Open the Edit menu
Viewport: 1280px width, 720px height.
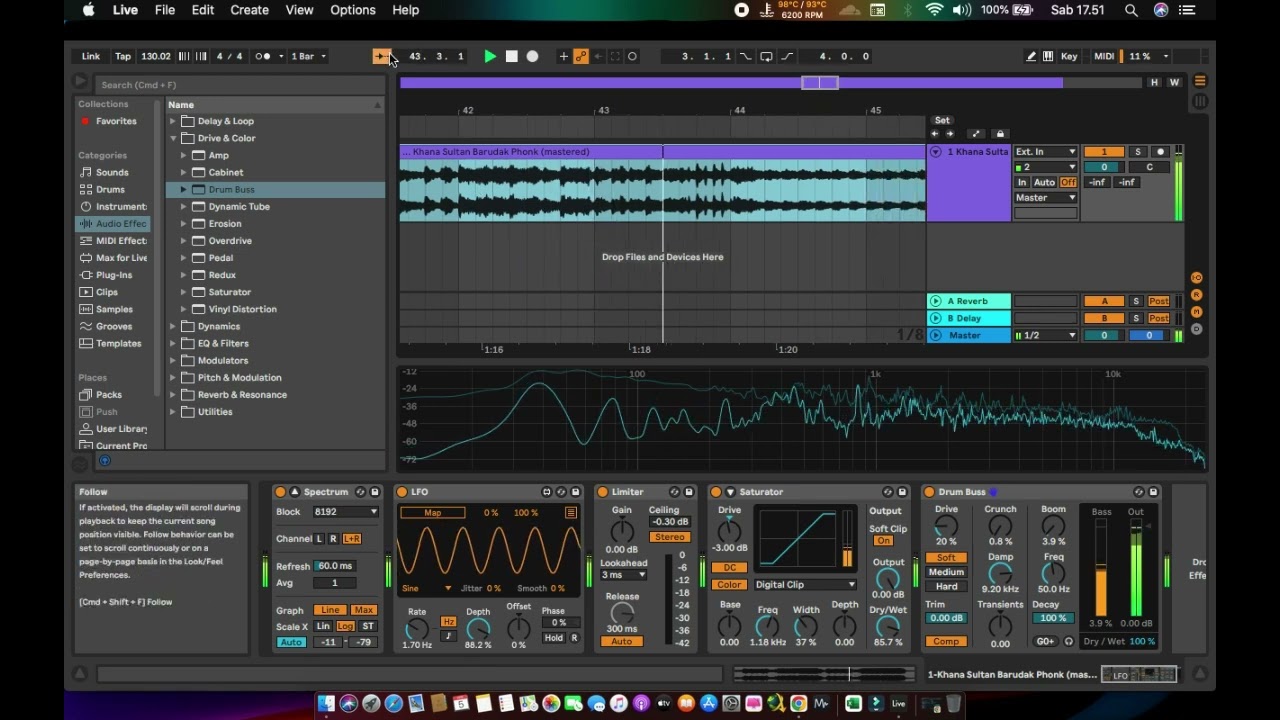point(203,10)
